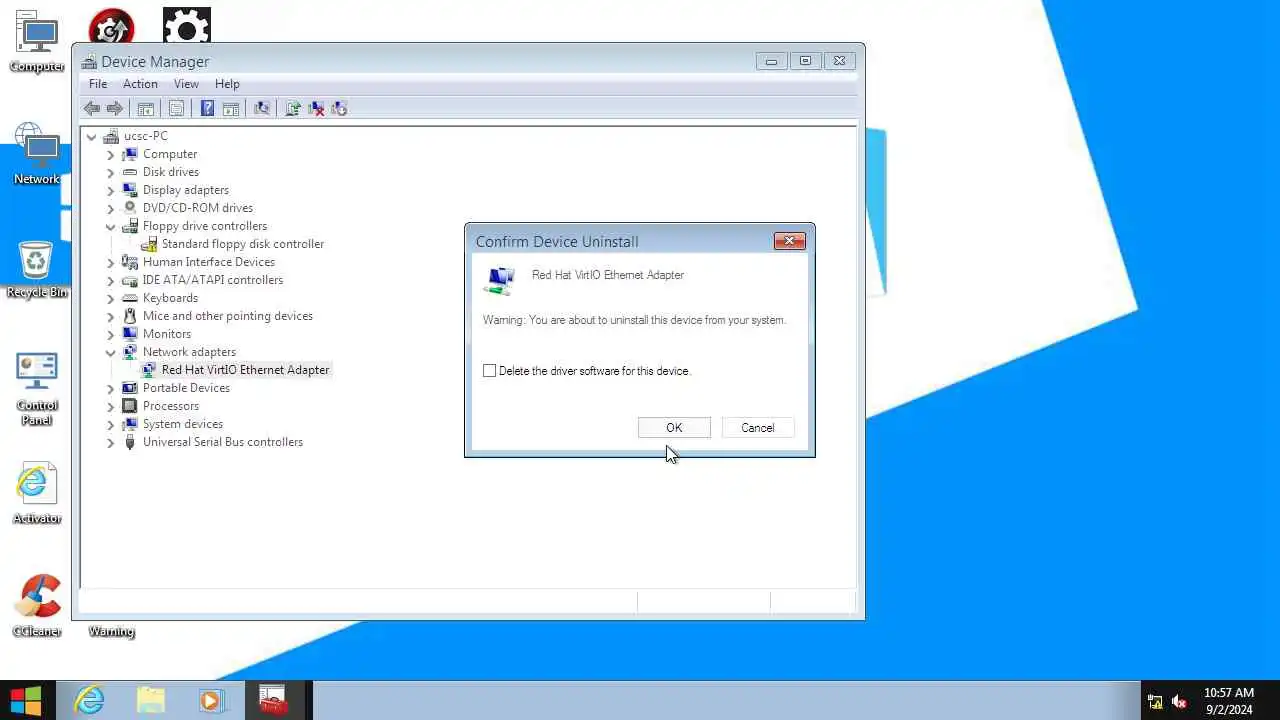
Task: Click the Windows Start button
Action: [x=26, y=700]
